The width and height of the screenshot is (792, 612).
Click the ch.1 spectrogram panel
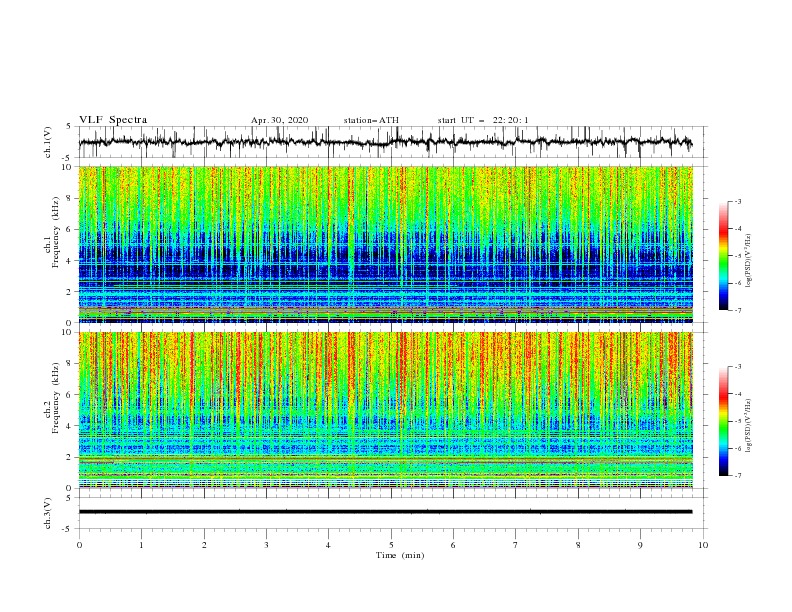coord(386,244)
